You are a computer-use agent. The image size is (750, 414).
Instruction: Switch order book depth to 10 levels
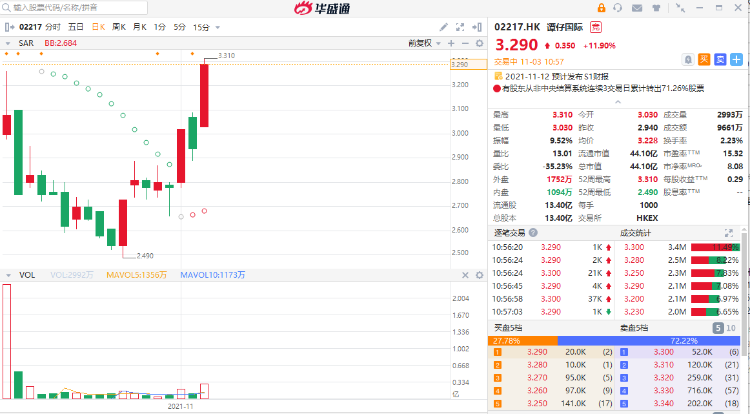731,328
